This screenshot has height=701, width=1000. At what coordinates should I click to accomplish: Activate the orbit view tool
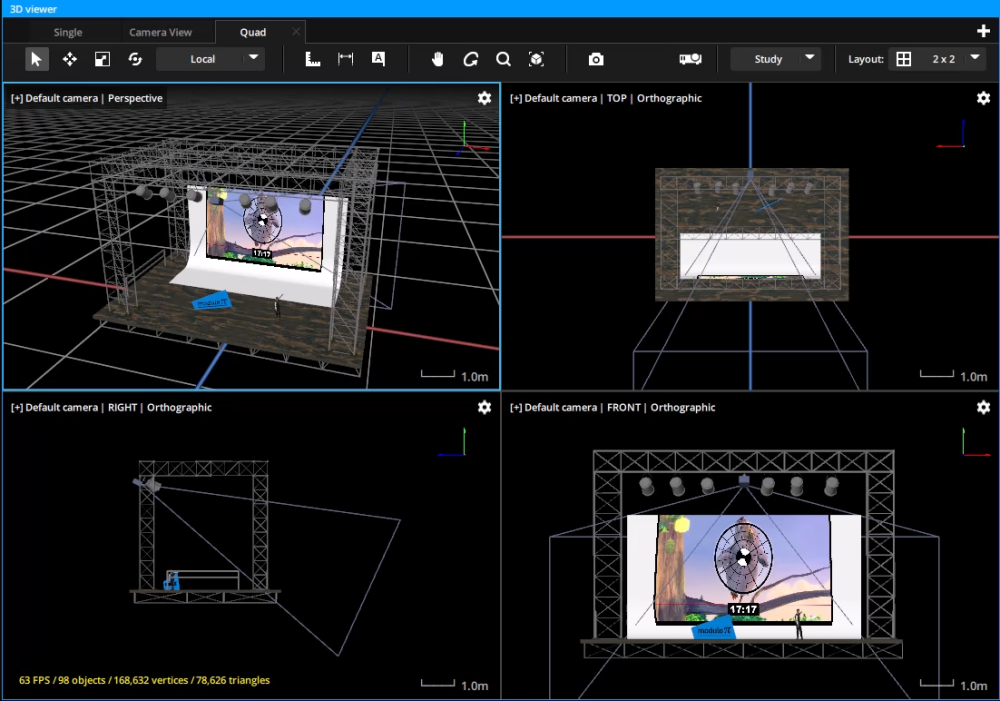[470, 58]
